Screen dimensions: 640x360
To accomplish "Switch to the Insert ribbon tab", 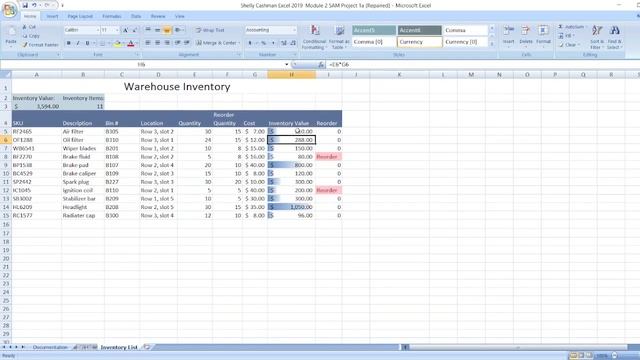I will point(52,16).
